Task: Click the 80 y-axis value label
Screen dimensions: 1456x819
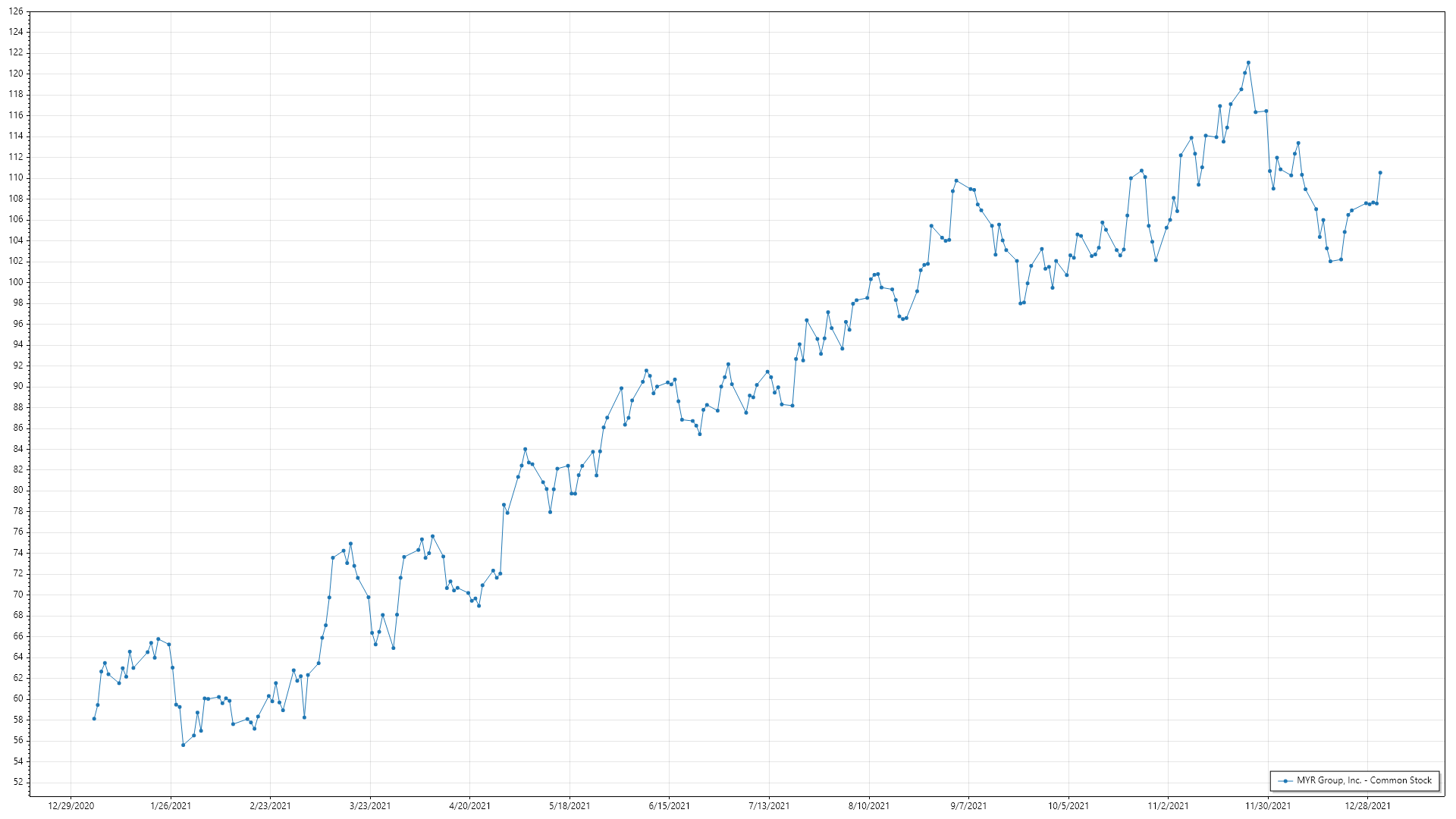Action: [18, 490]
